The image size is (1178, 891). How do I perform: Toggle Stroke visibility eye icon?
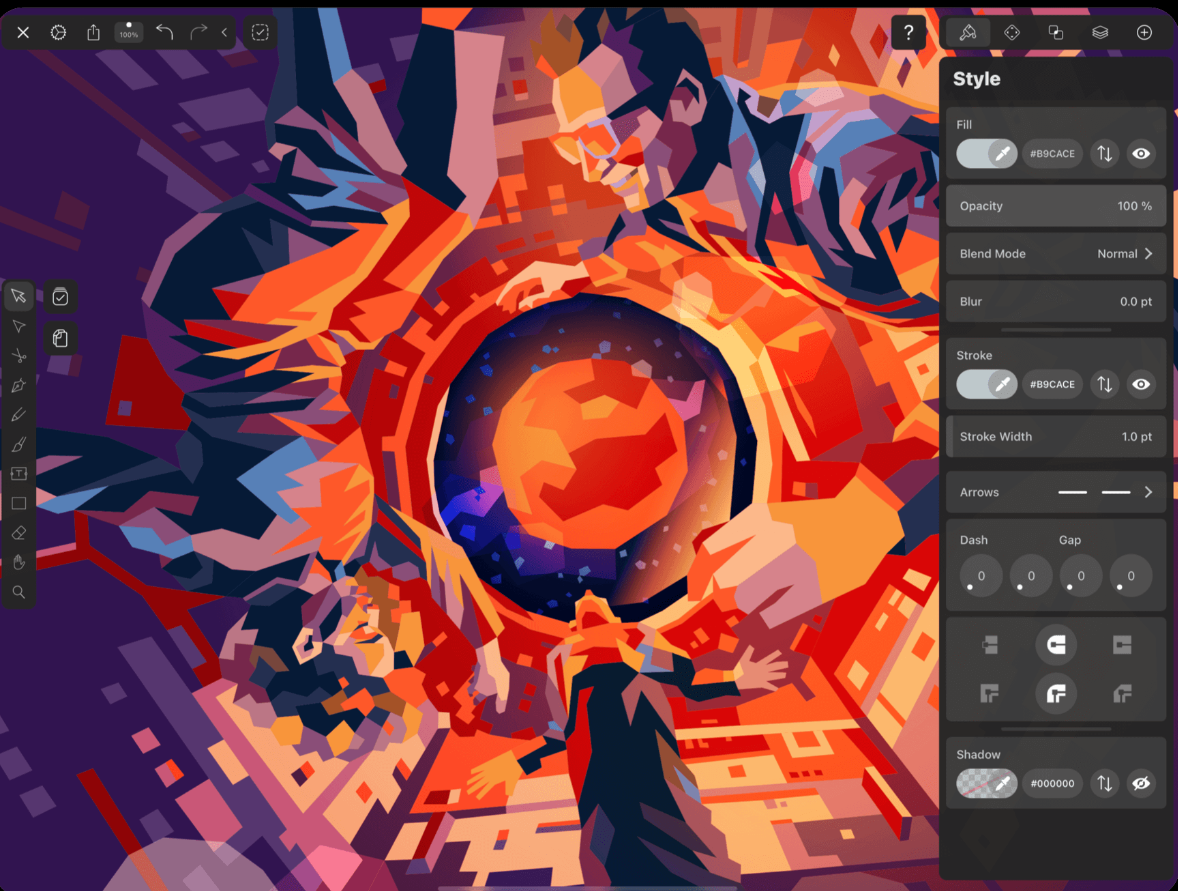(1140, 384)
